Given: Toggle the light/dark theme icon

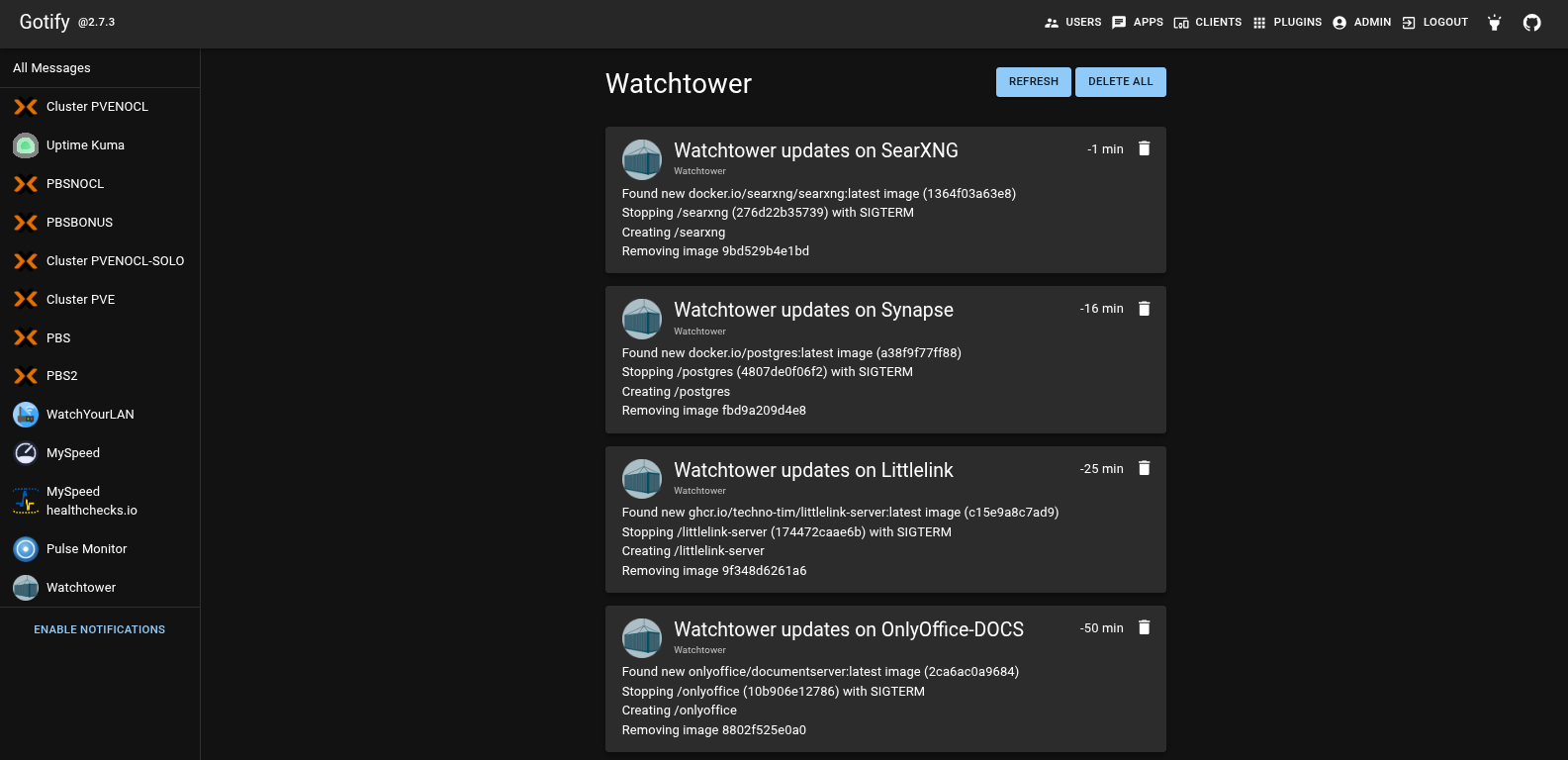Looking at the screenshot, I should [x=1494, y=23].
